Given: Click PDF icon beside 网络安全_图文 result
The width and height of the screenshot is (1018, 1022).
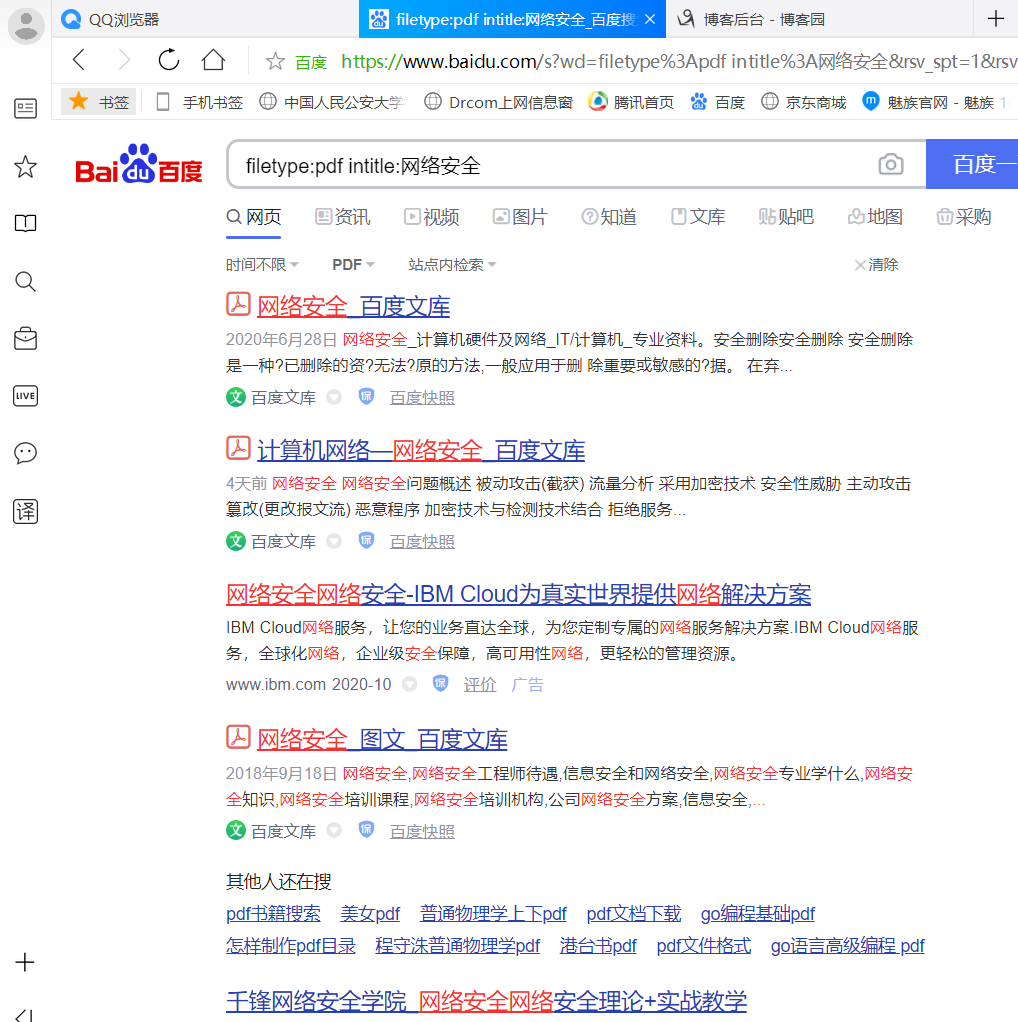Looking at the screenshot, I should pyautogui.click(x=238, y=737).
